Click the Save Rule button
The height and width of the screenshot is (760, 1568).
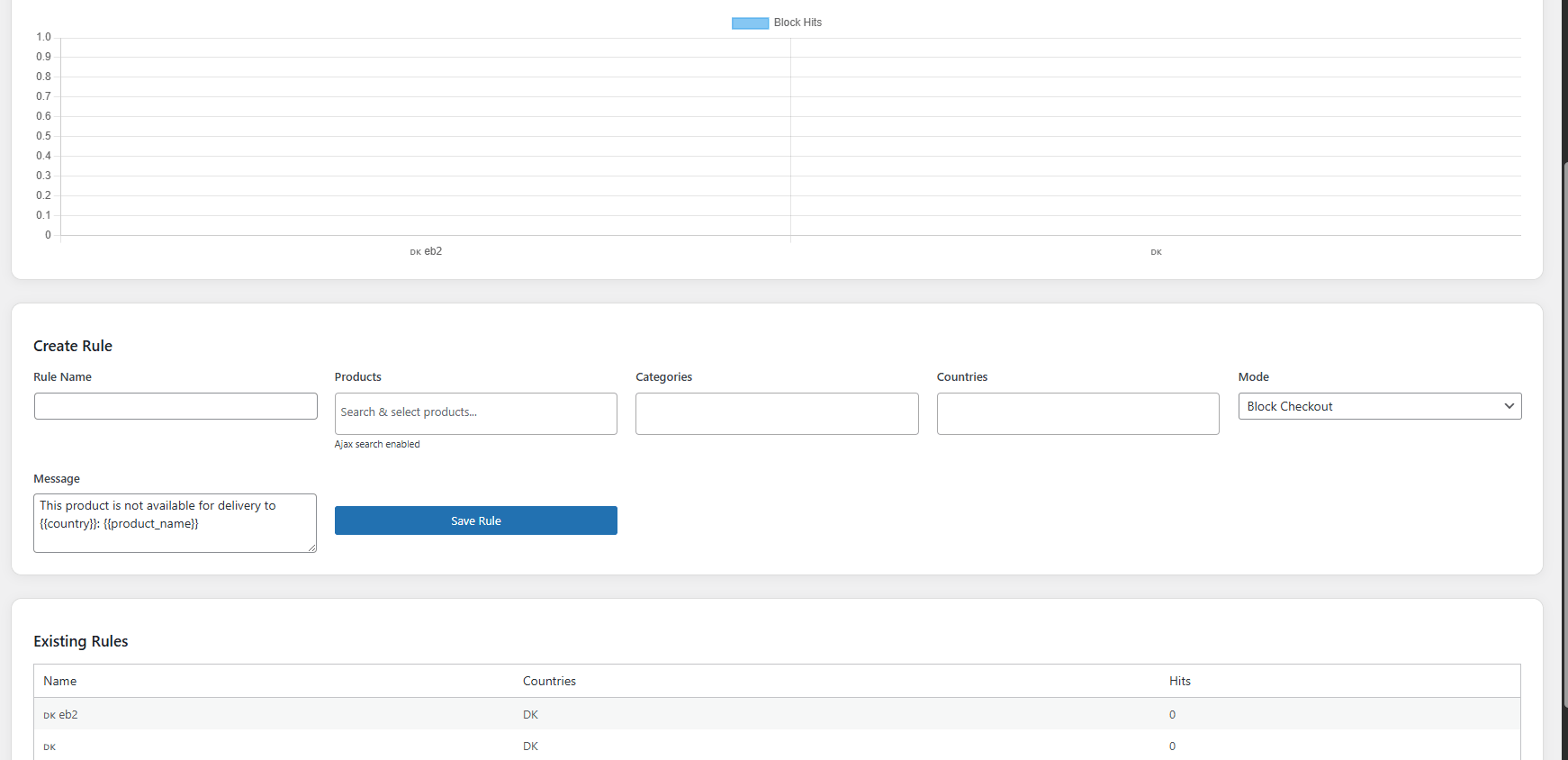pyautogui.click(x=476, y=520)
